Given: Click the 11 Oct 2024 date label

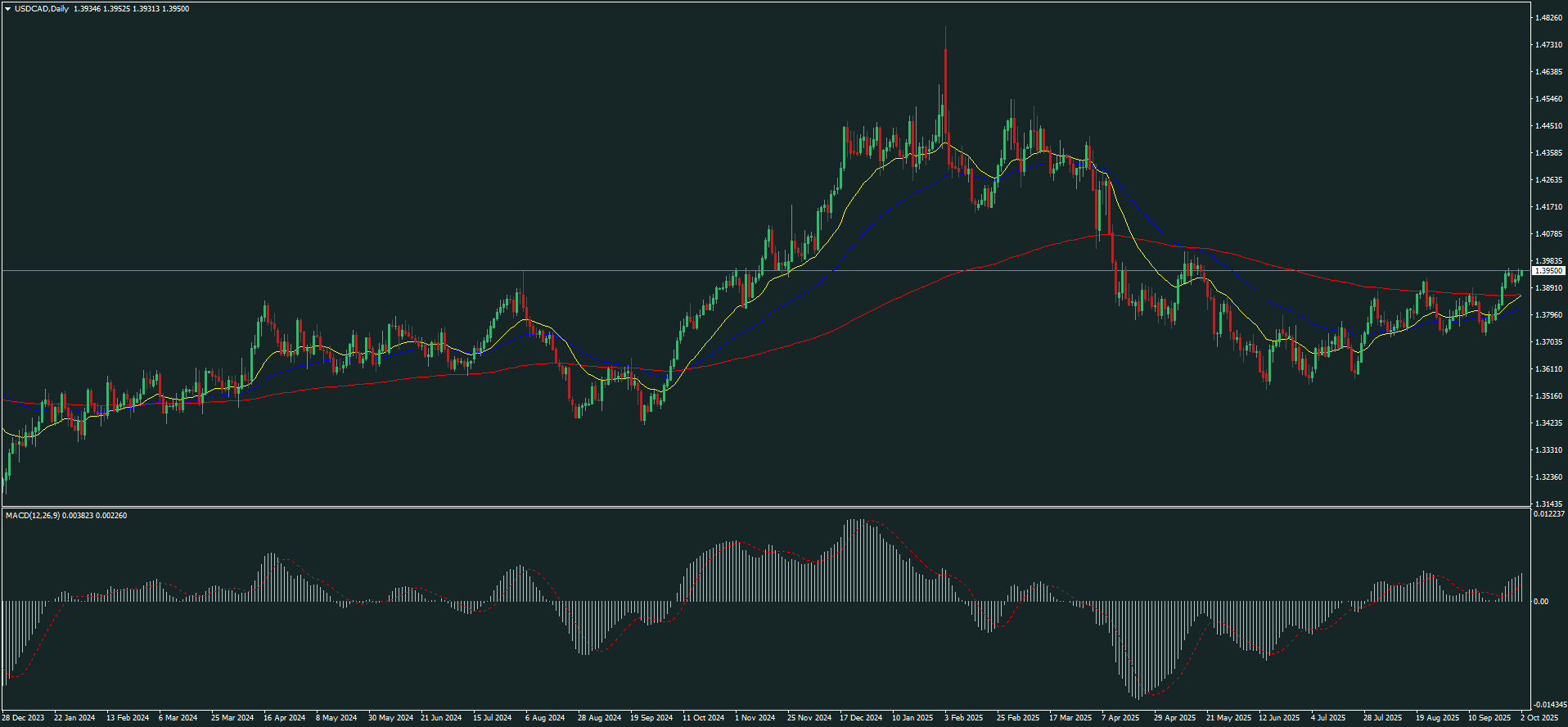Looking at the screenshot, I should pos(703,718).
